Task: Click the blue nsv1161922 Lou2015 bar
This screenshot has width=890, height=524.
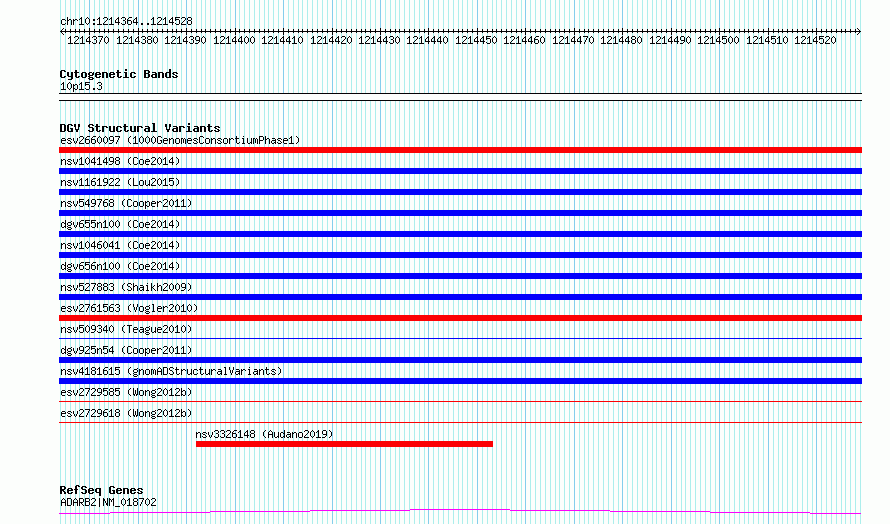Action: pos(460,192)
